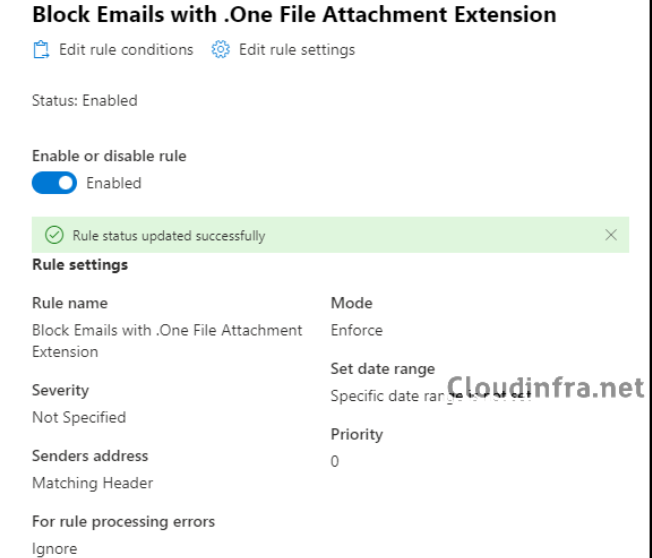Image resolution: width=652 pixels, height=558 pixels.
Task: Click the Cloudinfra.net watermark
Action: [546, 388]
